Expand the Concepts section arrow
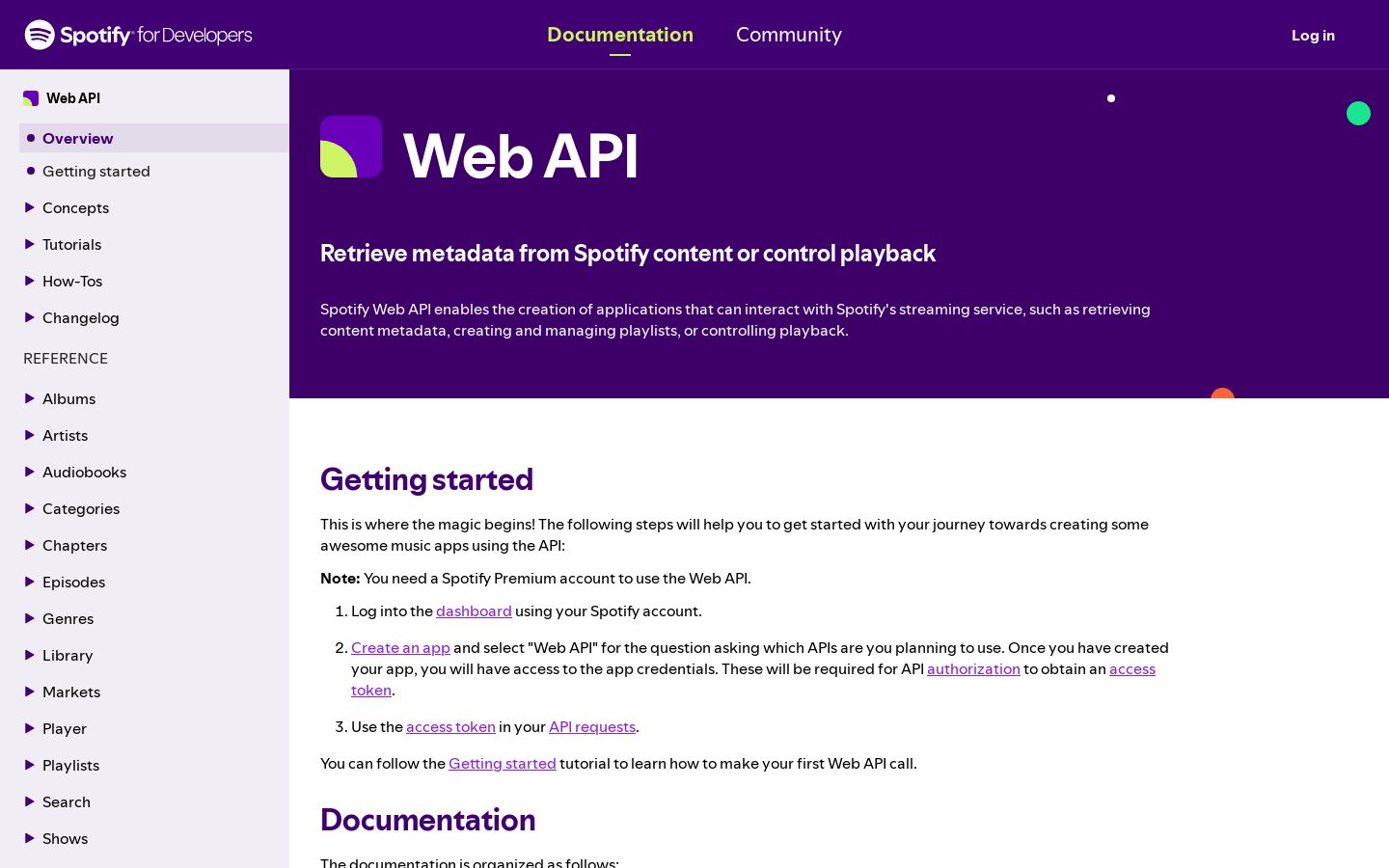The height and width of the screenshot is (868, 1389). pos(29,207)
